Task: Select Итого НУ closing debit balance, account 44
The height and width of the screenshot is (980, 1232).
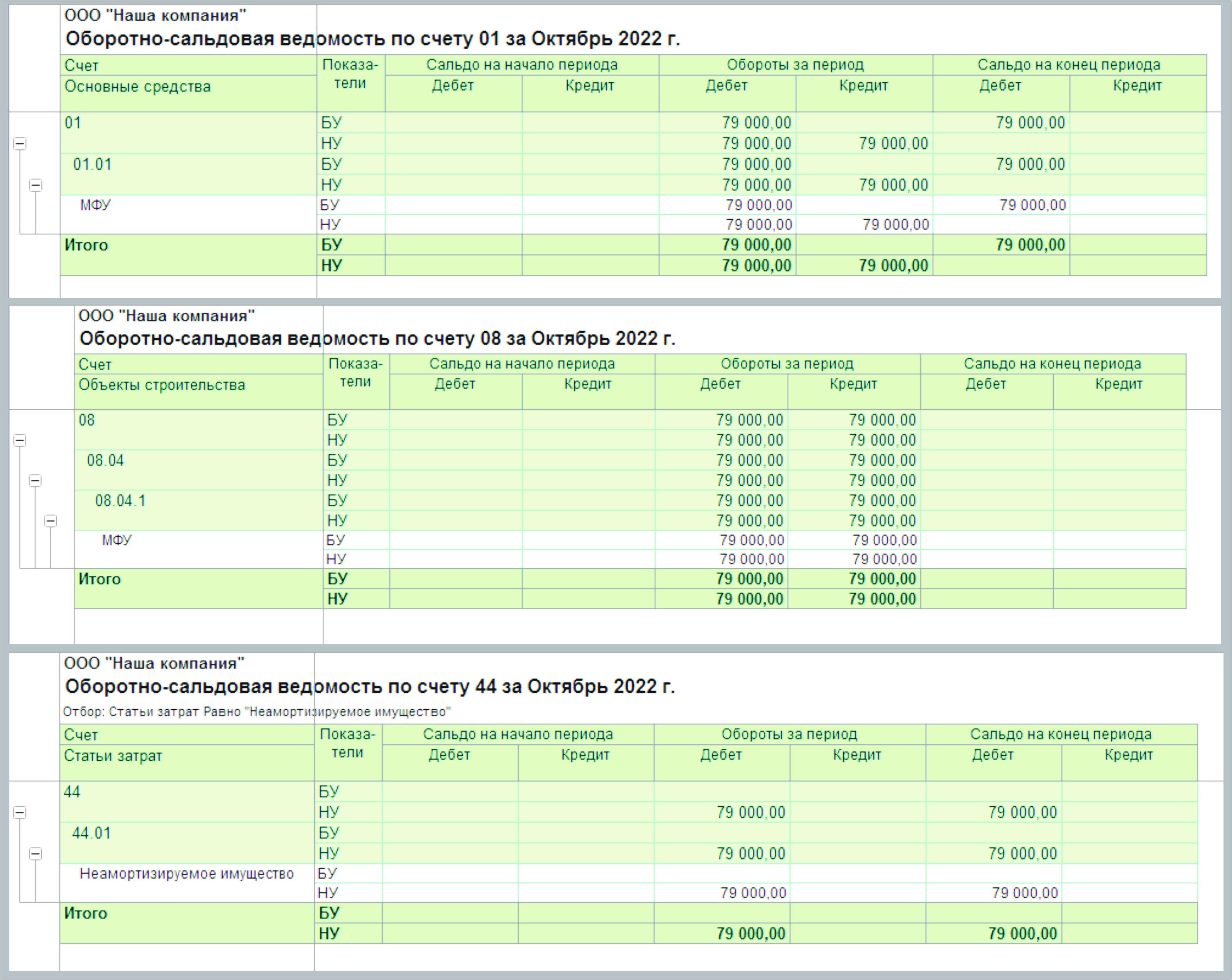Action: point(994,933)
